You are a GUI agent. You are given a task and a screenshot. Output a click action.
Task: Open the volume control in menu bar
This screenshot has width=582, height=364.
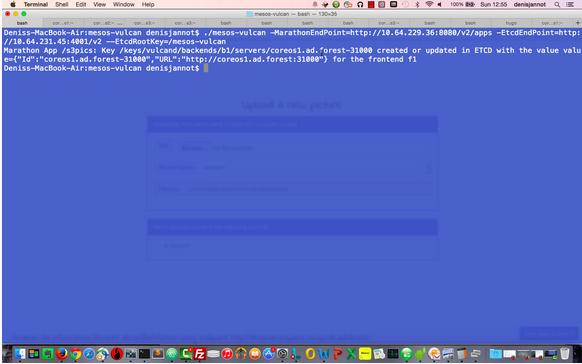[x=440, y=4]
